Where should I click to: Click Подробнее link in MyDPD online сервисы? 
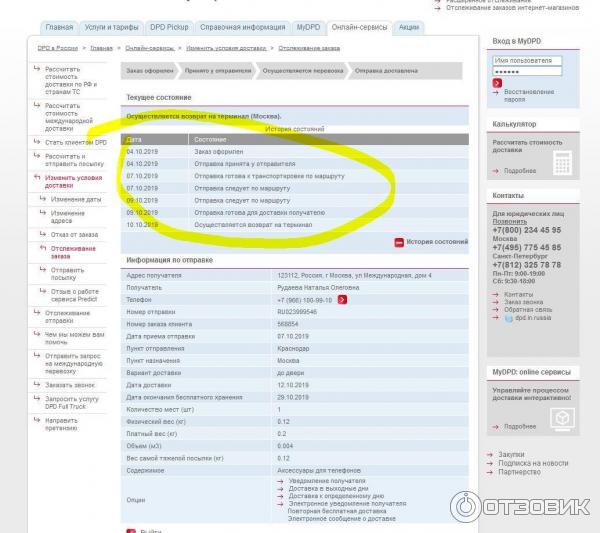click(520, 427)
